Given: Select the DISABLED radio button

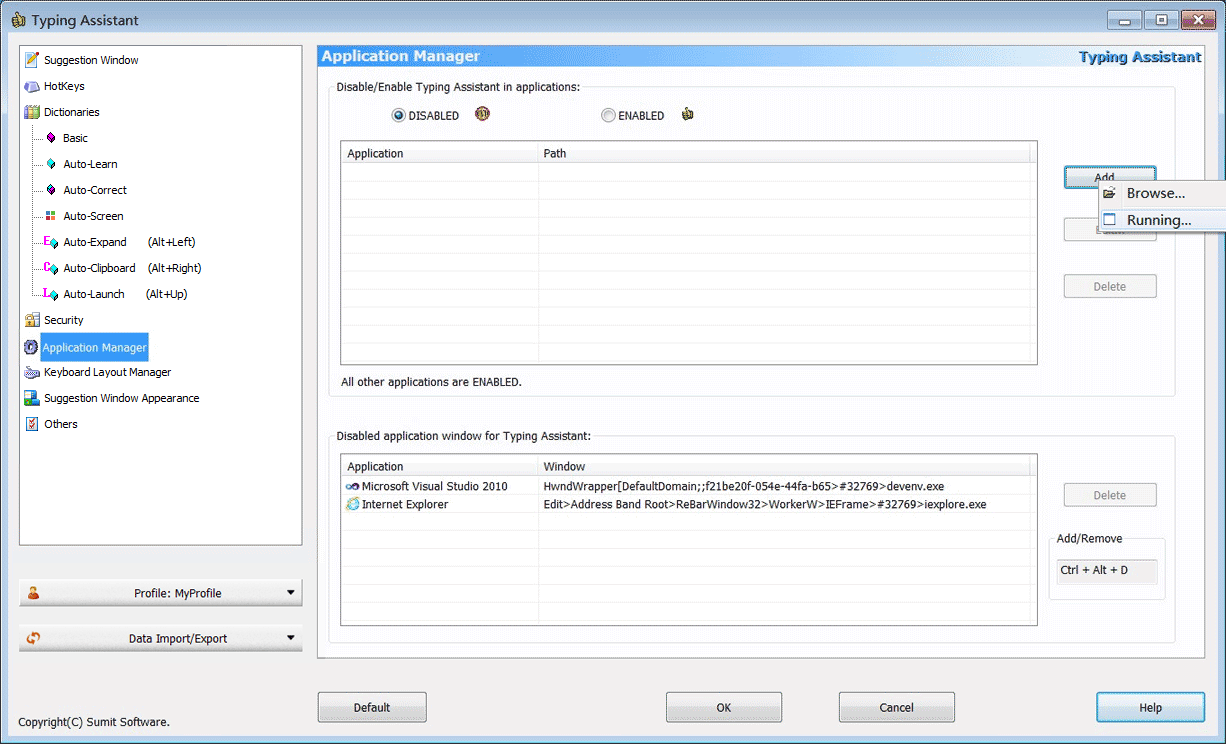Looking at the screenshot, I should (398, 115).
